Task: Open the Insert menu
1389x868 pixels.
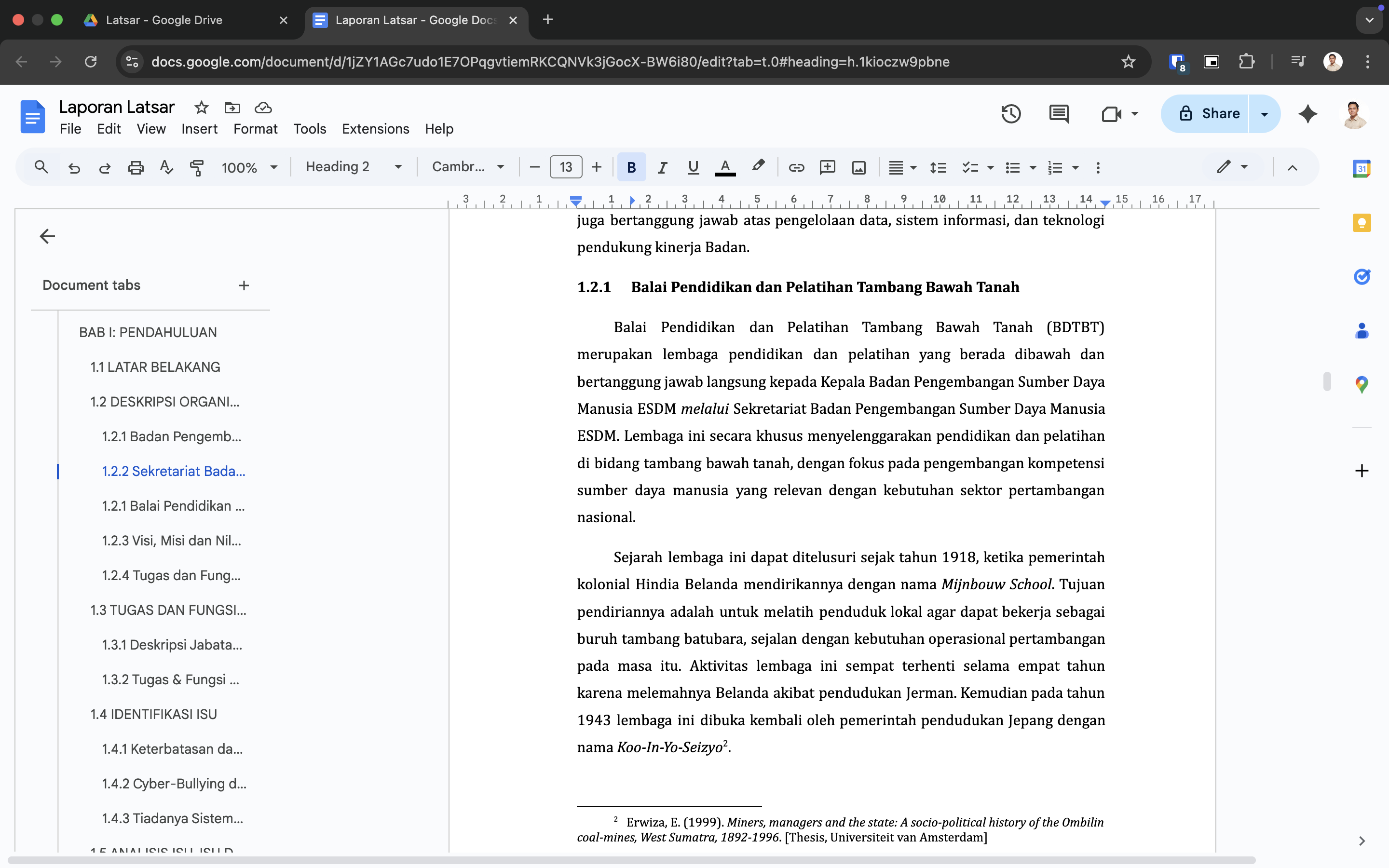Action: [199, 129]
